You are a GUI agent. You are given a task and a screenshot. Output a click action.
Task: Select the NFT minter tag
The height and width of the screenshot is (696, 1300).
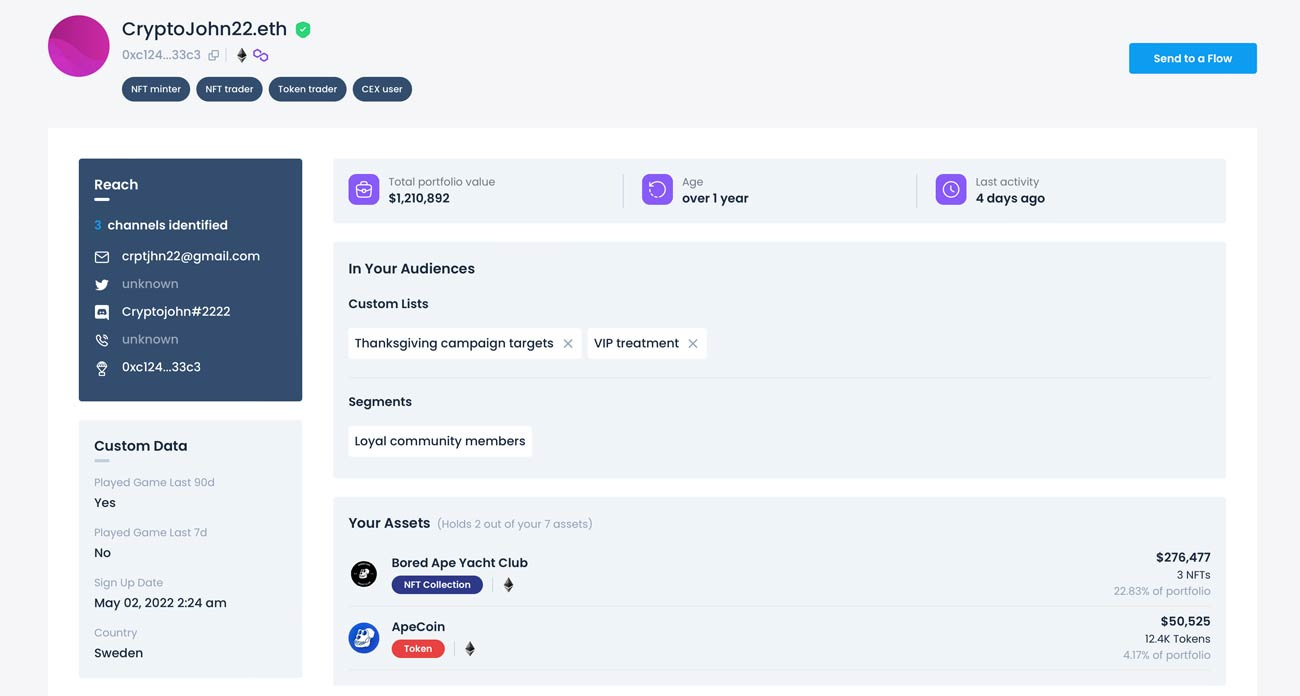[155, 89]
